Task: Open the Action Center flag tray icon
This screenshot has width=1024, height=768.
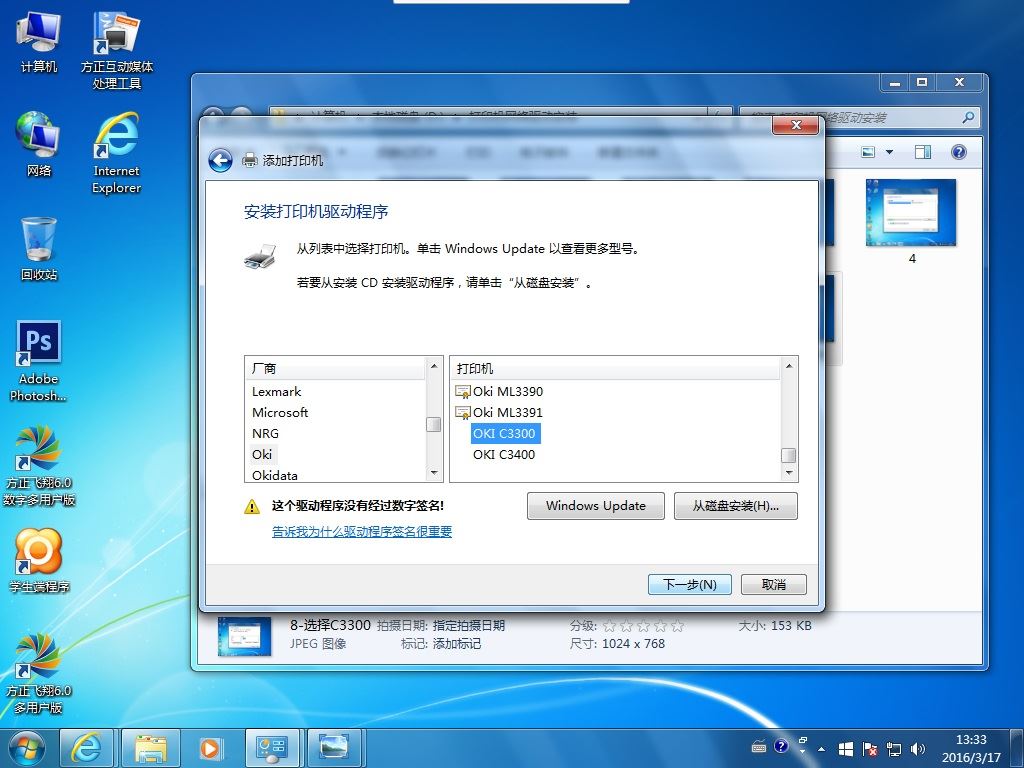Action: [x=870, y=748]
